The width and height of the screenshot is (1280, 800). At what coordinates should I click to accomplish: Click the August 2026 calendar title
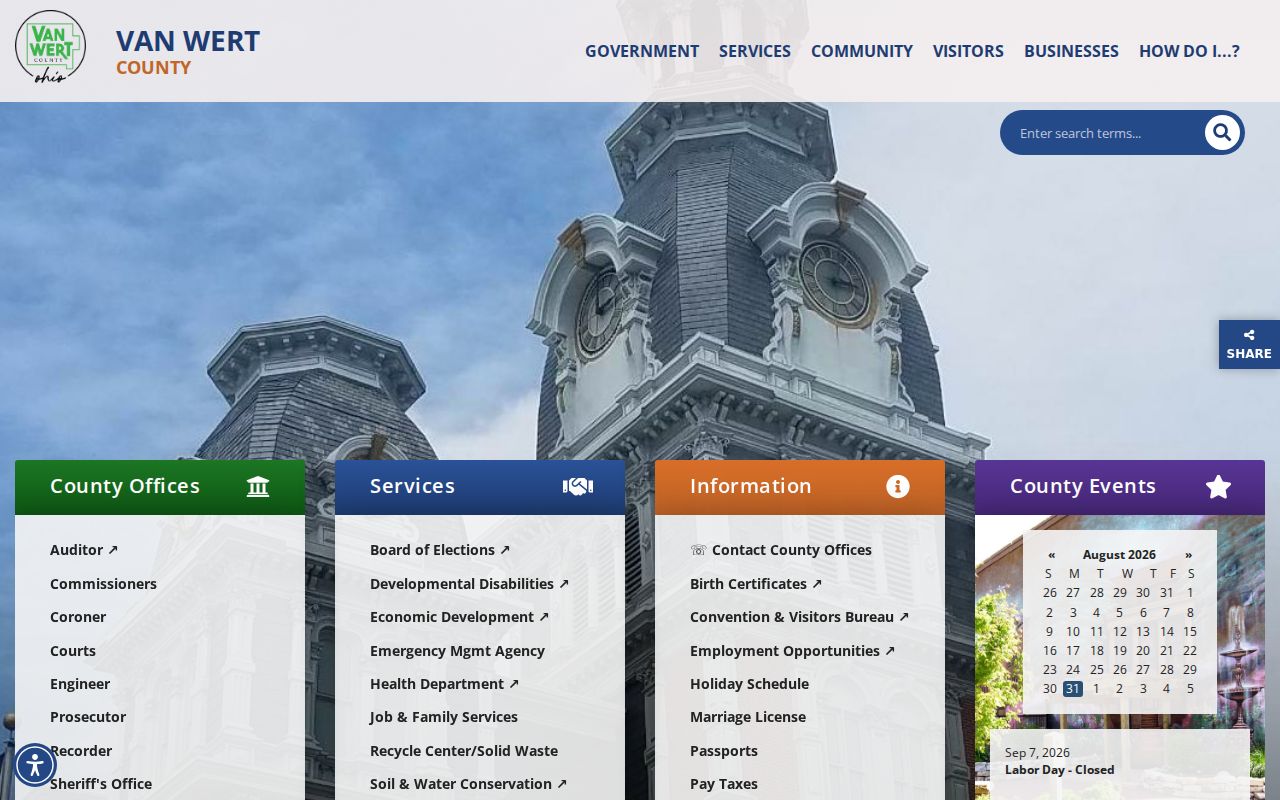(x=1119, y=554)
